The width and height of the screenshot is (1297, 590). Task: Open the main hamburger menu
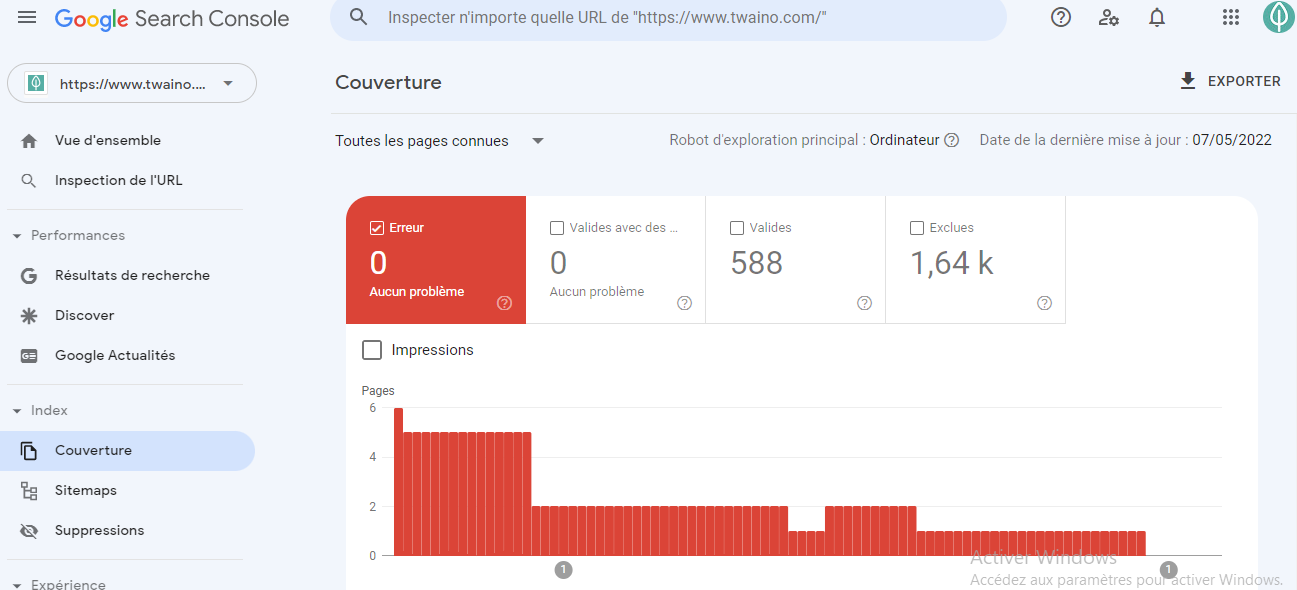pyautogui.click(x=27, y=18)
